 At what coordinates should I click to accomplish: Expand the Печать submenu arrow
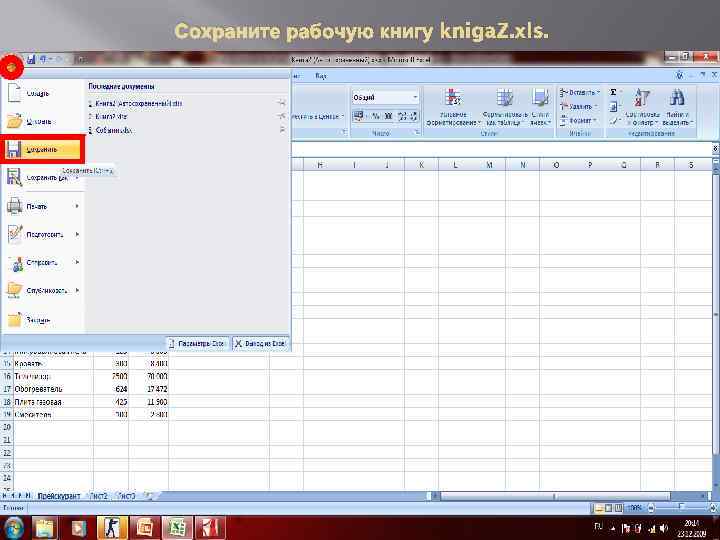point(77,206)
